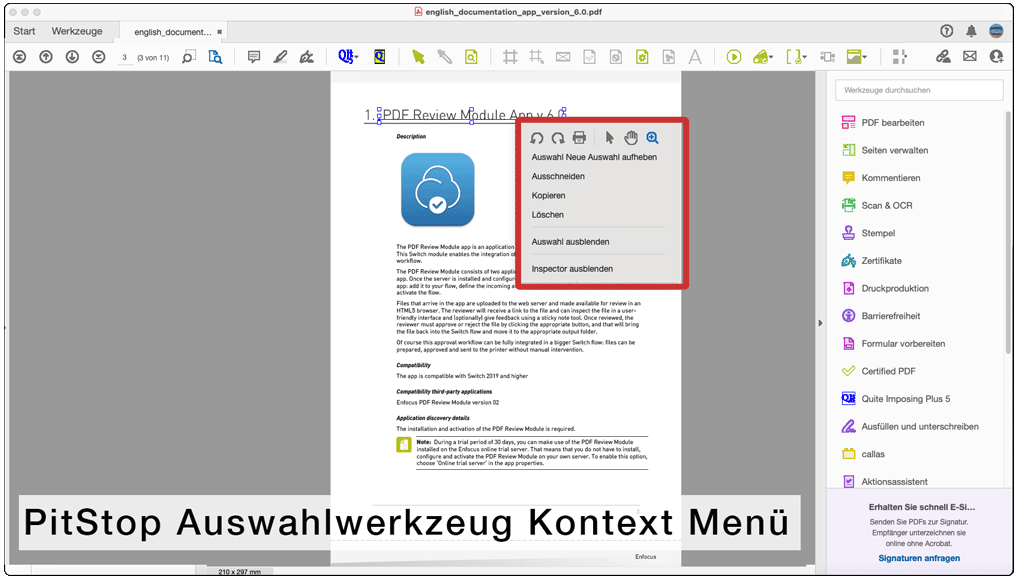Click the add person share icon
This screenshot has width=1020, height=580.
tap(996, 57)
